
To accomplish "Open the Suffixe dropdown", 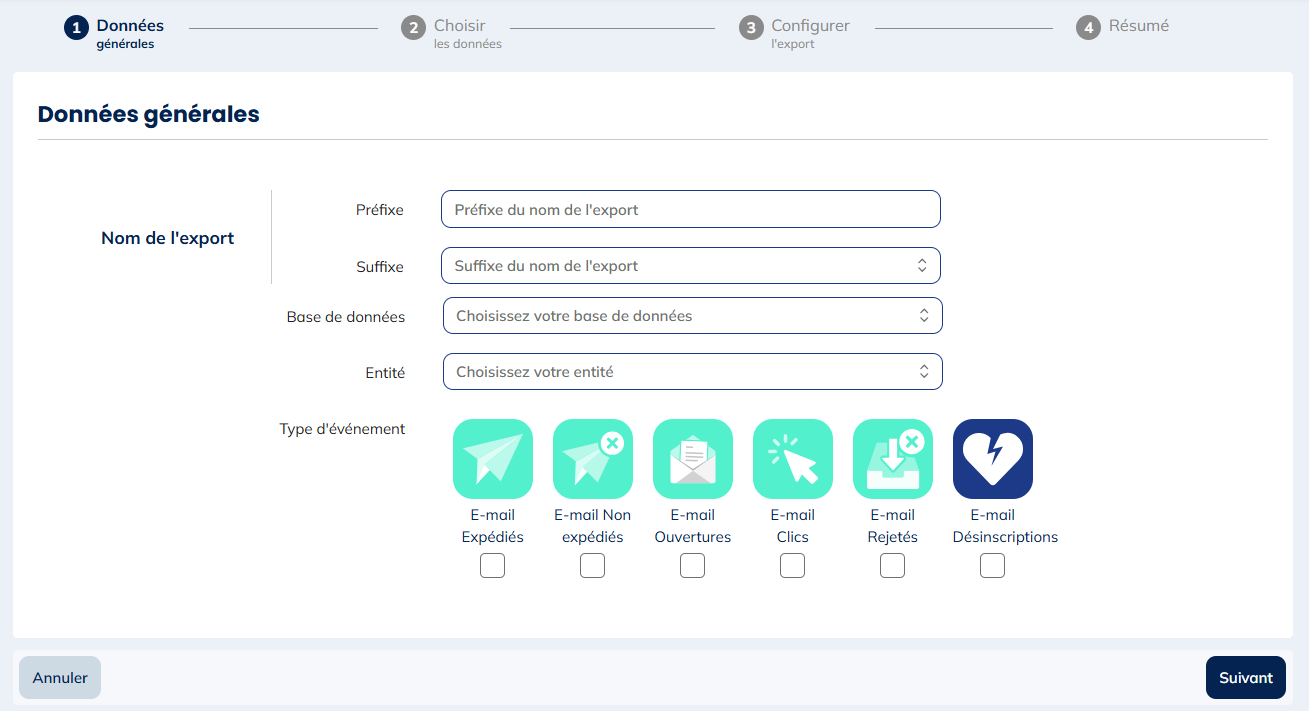I will (690, 266).
